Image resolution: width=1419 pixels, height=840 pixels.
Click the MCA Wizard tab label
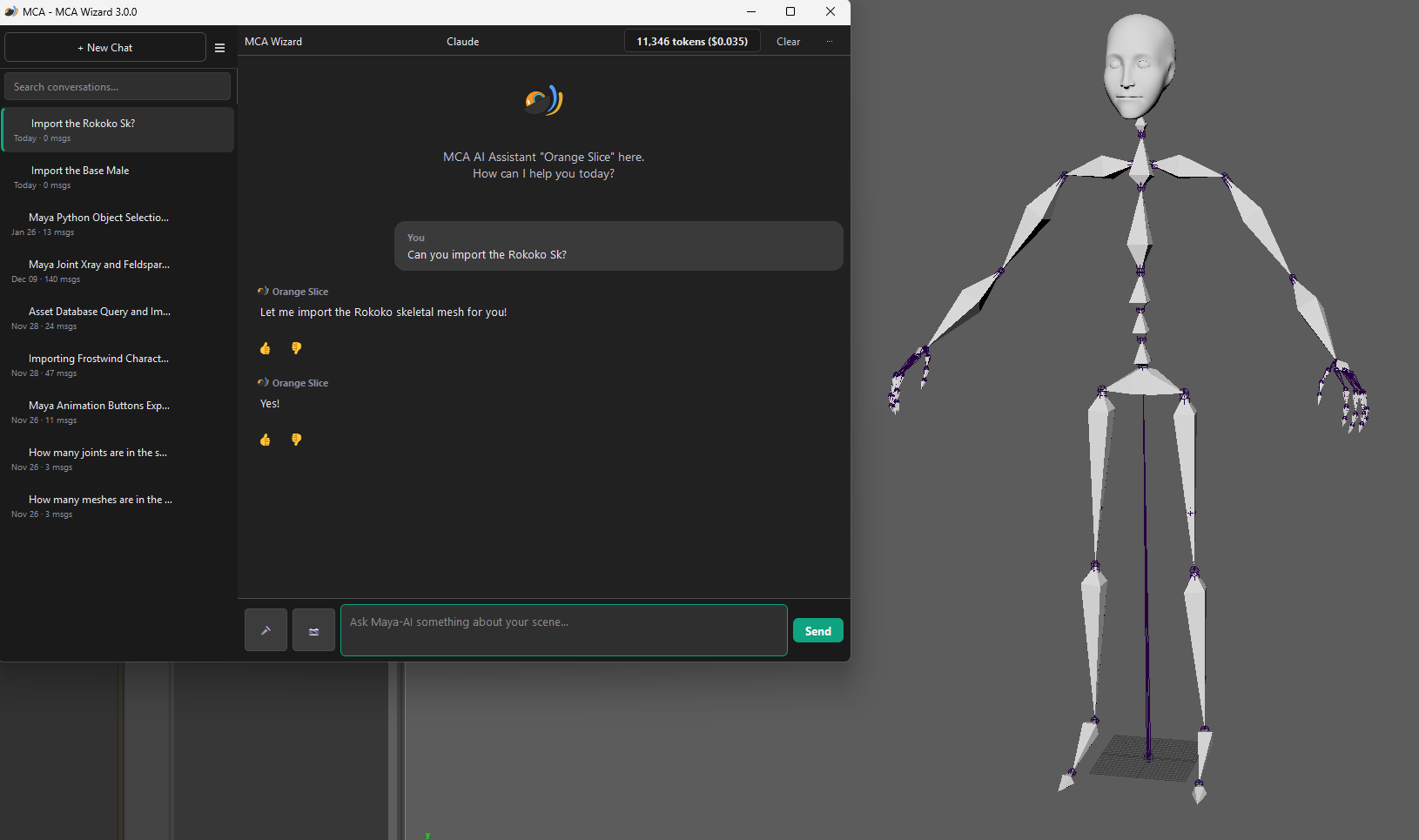pyautogui.click(x=273, y=41)
